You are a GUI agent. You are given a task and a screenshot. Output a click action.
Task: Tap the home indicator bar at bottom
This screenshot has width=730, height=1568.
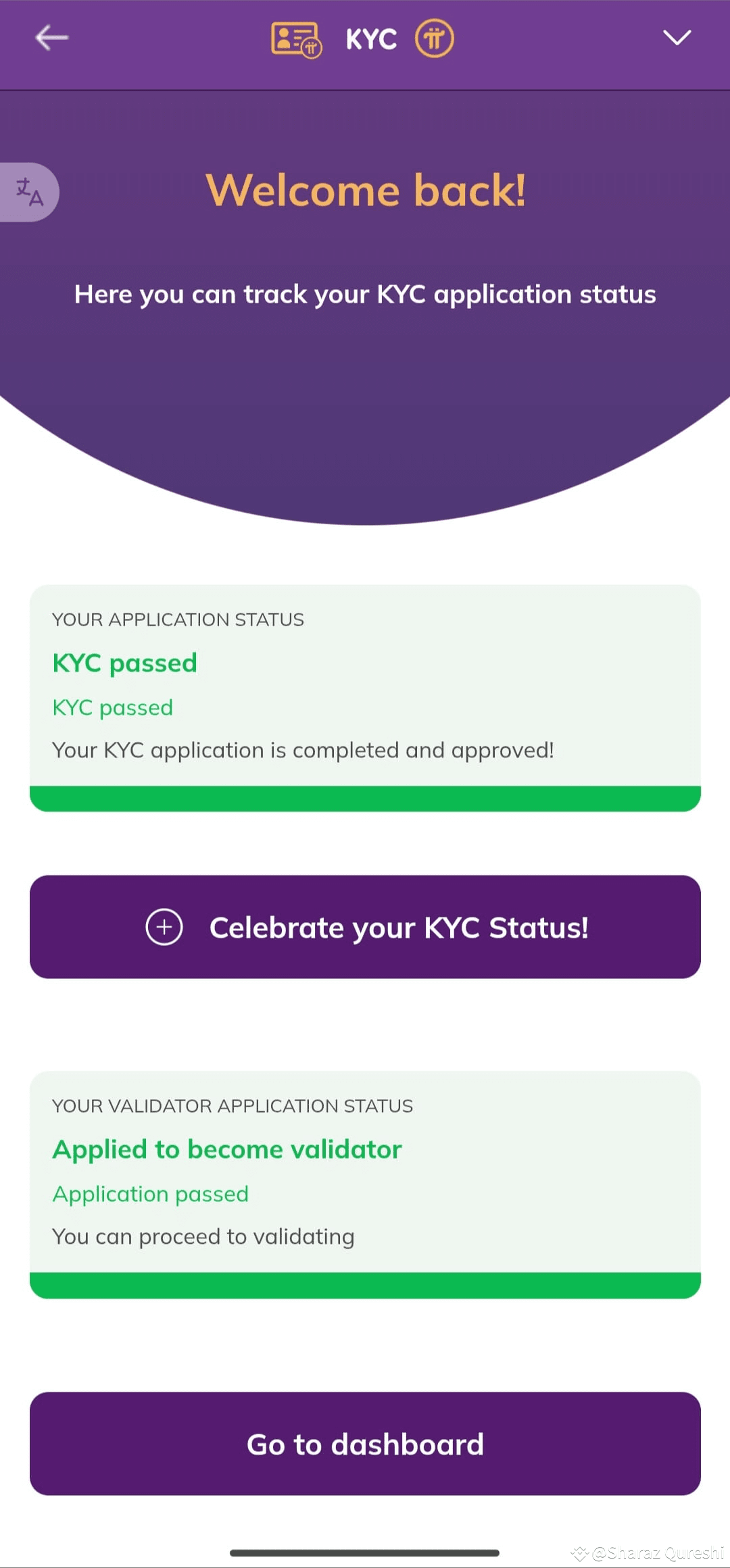click(x=365, y=1554)
